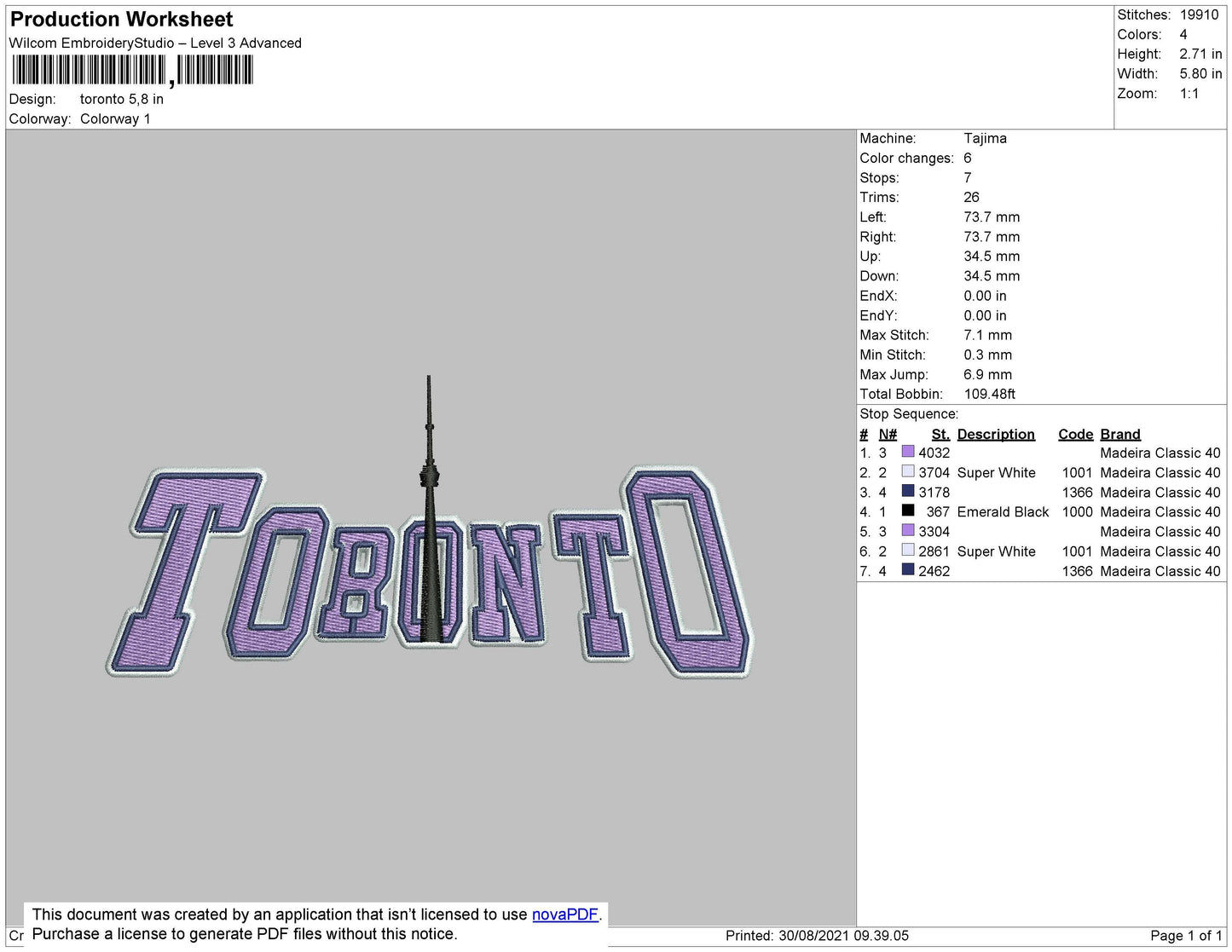Viewport: 1232px width, 952px height.
Task: Click the Production Worksheet title
Action: (x=121, y=20)
